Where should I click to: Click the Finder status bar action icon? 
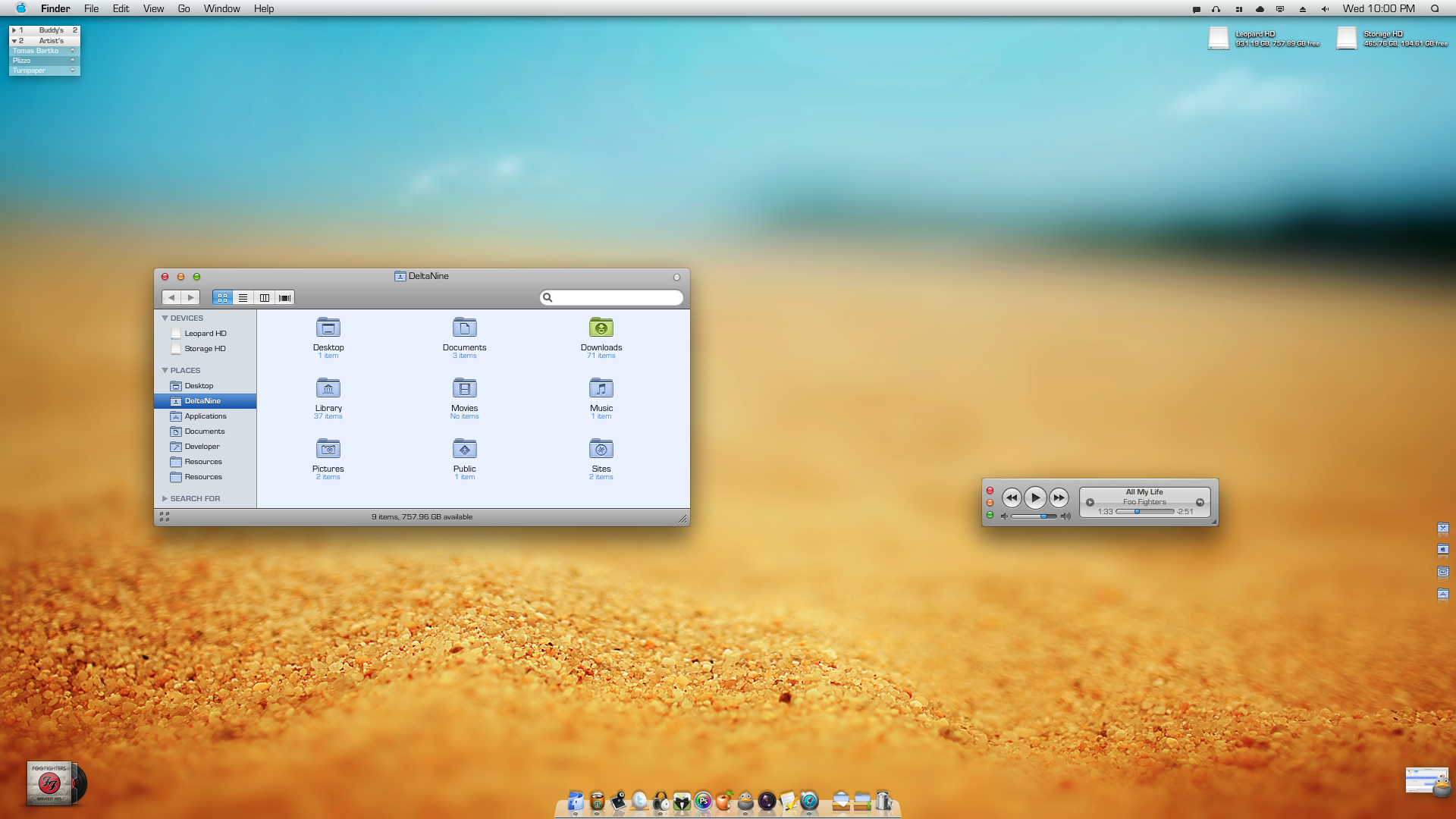(x=165, y=516)
